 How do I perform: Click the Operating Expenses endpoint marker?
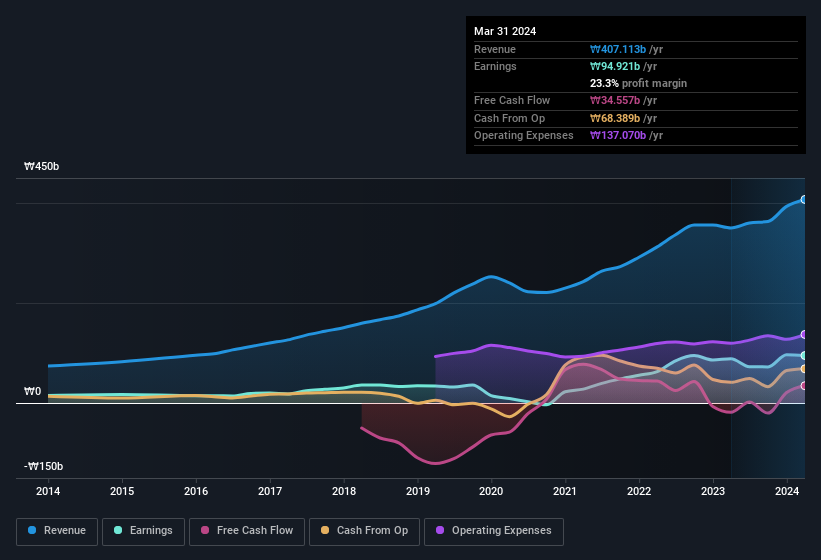[x=804, y=335]
